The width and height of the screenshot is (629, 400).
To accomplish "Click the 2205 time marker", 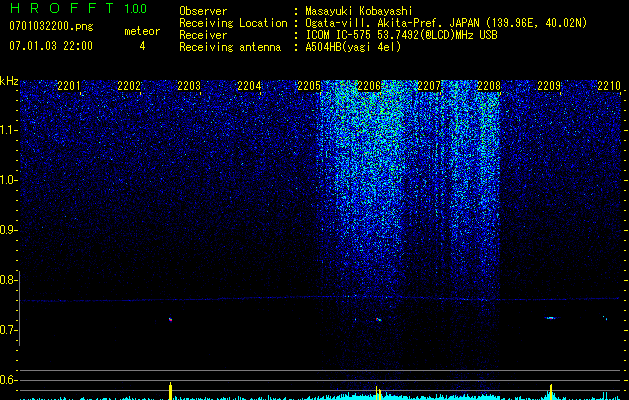I will pyautogui.click(x=309, y=86).
